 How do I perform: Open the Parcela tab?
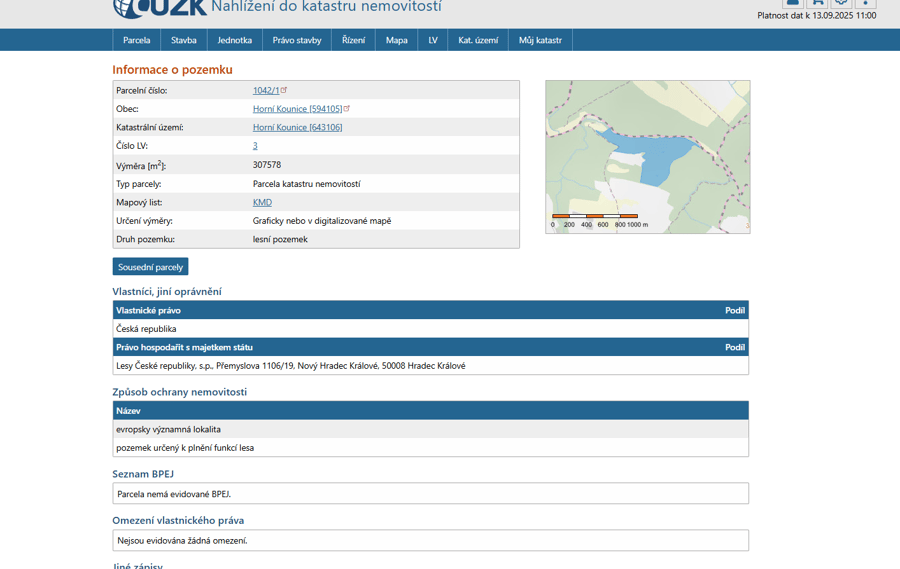pos(136,40)
